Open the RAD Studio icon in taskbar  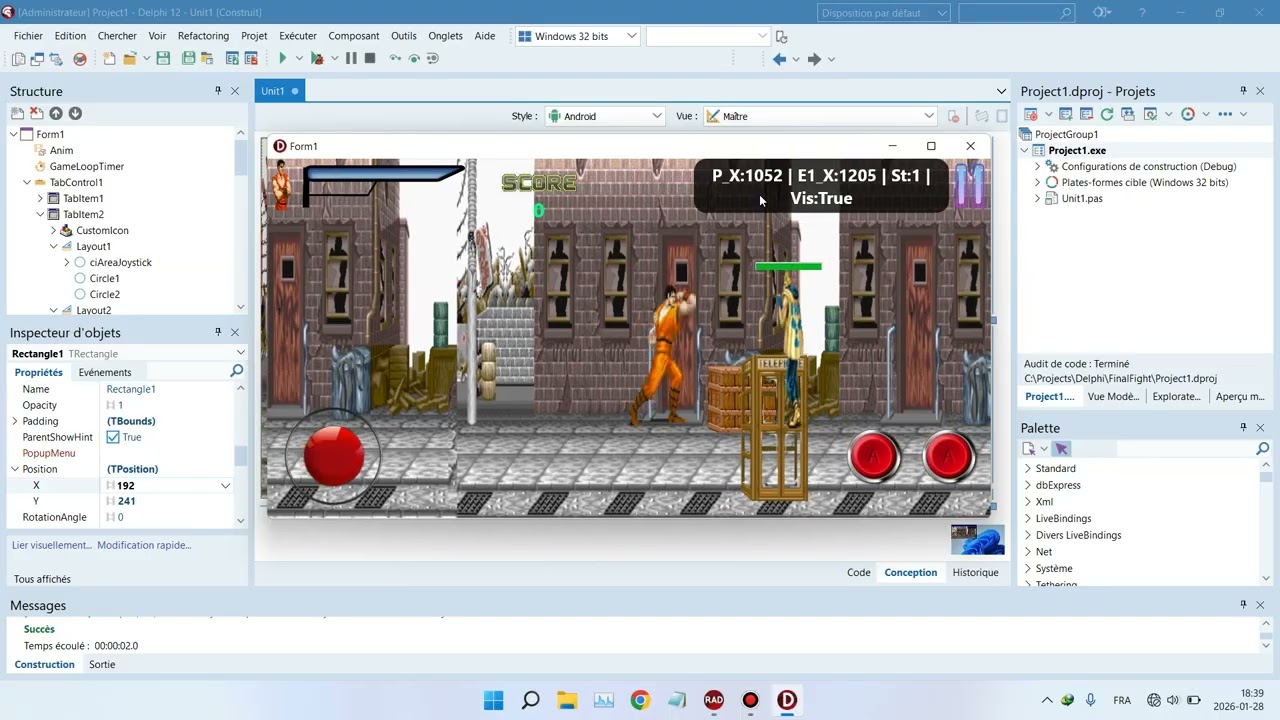point(714,700)
